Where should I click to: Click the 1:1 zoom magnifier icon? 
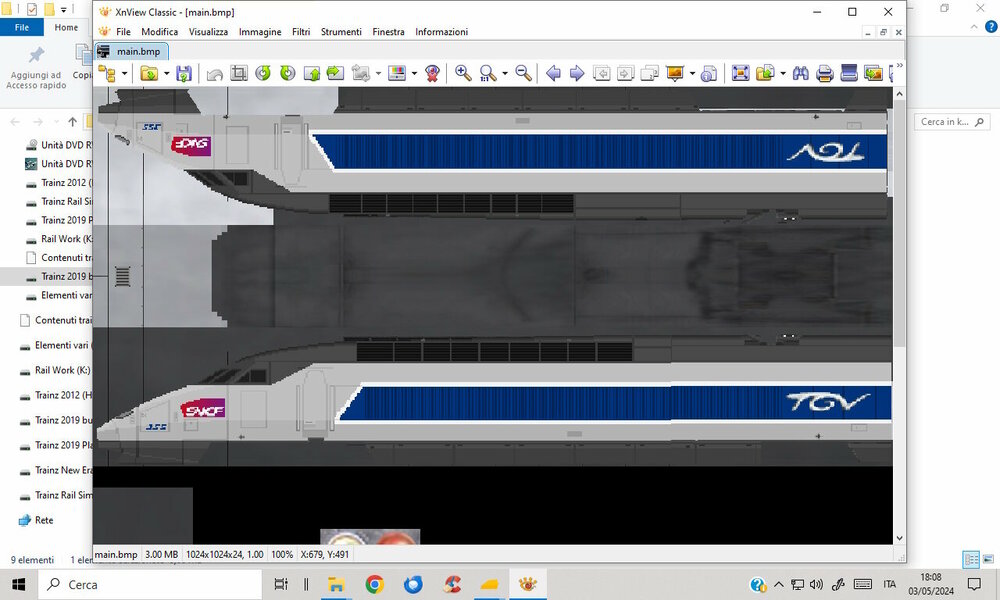[x=488, y=73]
